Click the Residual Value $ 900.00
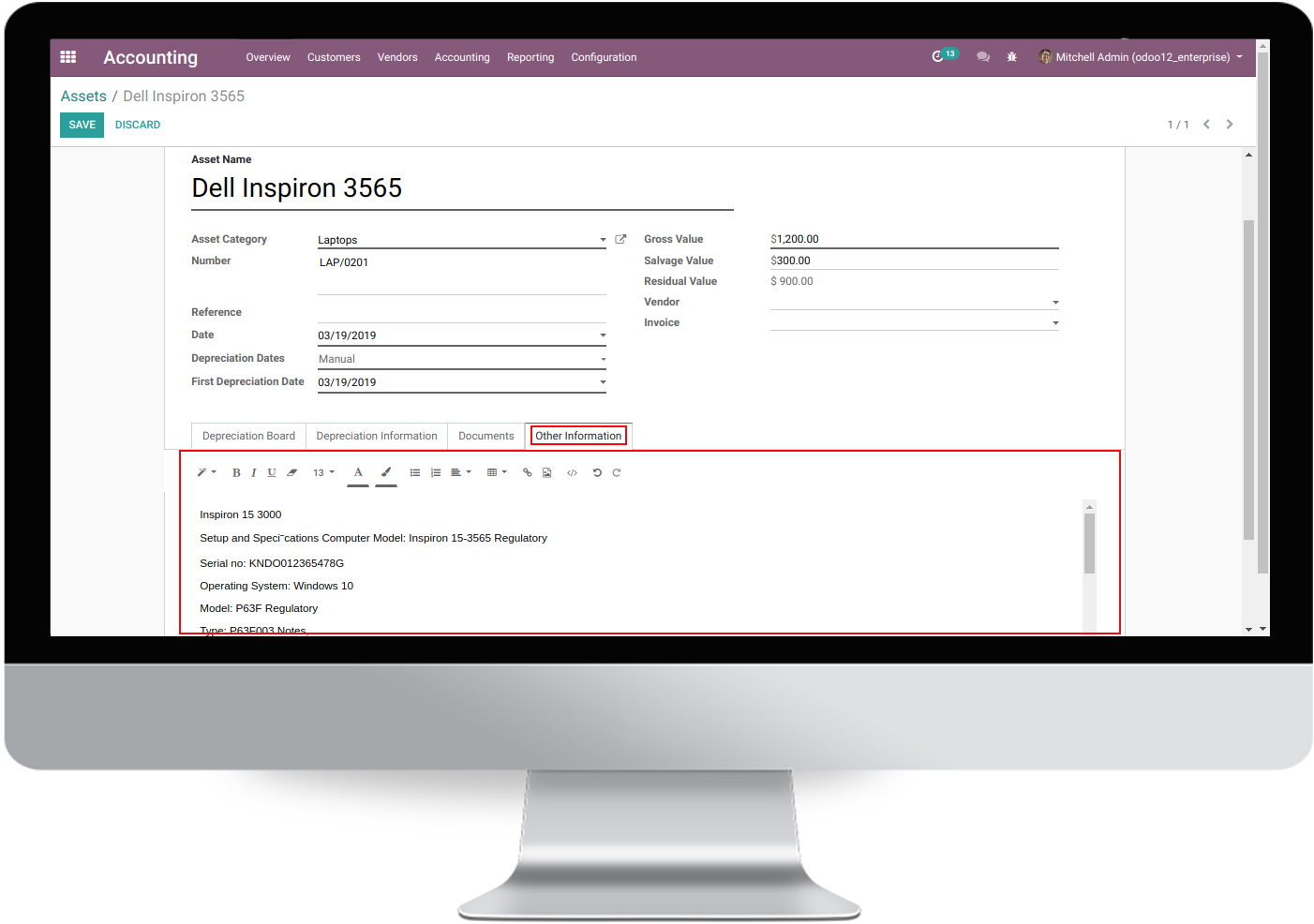The height and width of the screenshot is (924, 1314). coord(792,282)
